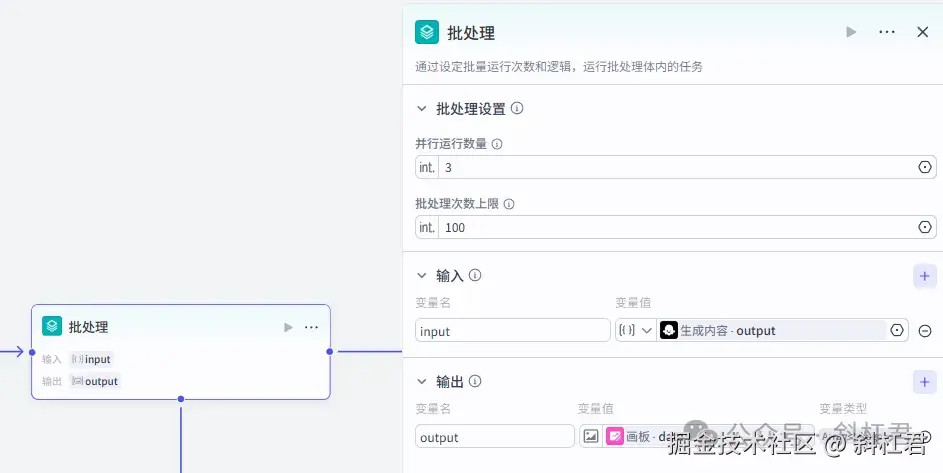
Task: Remove the input variable row
Action: [925, 331]
